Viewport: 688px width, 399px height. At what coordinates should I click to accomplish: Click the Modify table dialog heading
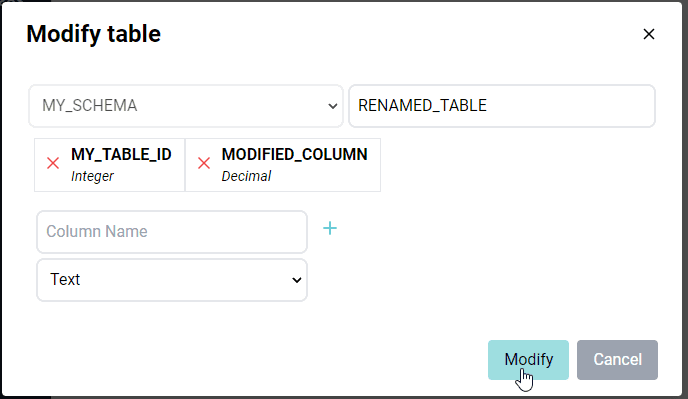coord(93,34)
